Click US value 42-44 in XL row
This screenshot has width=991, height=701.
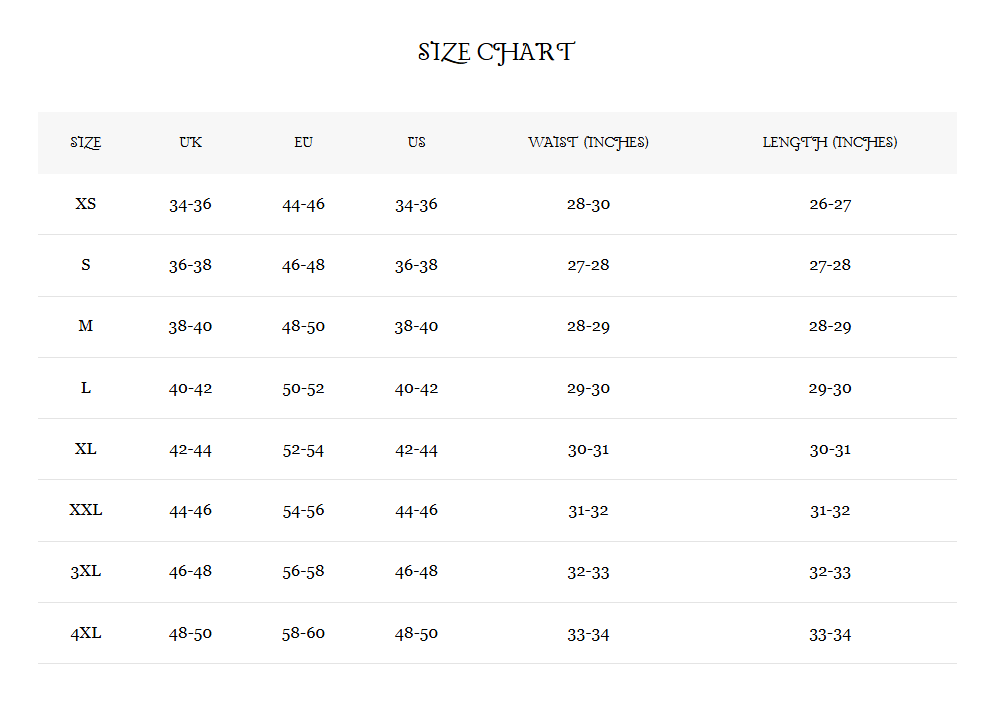click(x=416, y=449)
